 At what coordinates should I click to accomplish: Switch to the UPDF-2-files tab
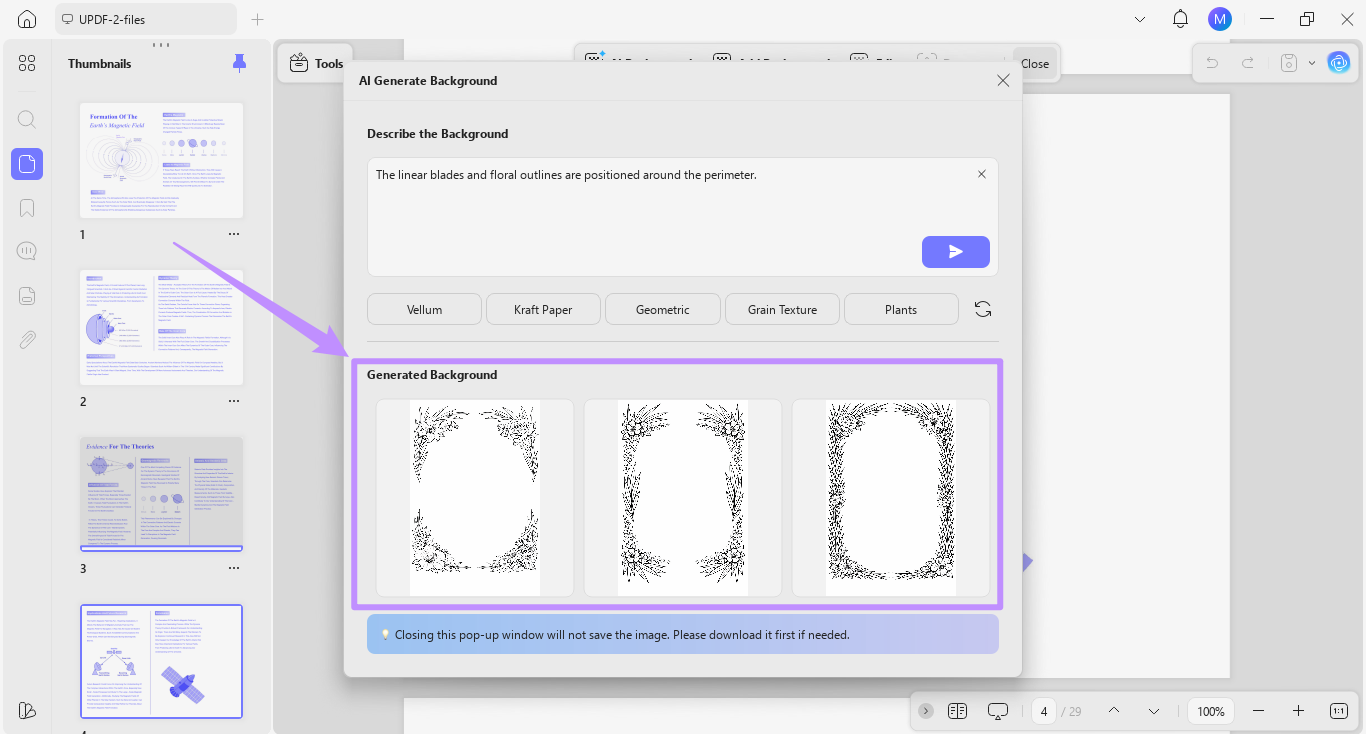point(146,19)
